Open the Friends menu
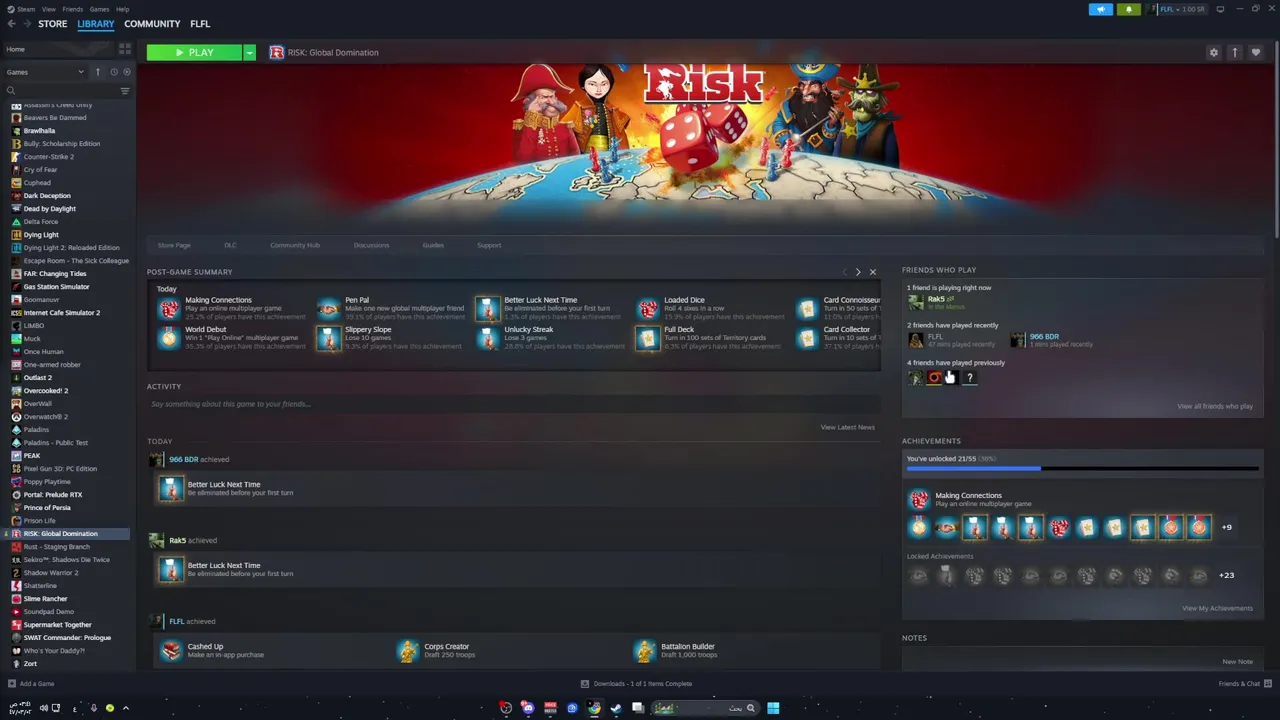The image size is (1280, 720). [x=73, y=9]
